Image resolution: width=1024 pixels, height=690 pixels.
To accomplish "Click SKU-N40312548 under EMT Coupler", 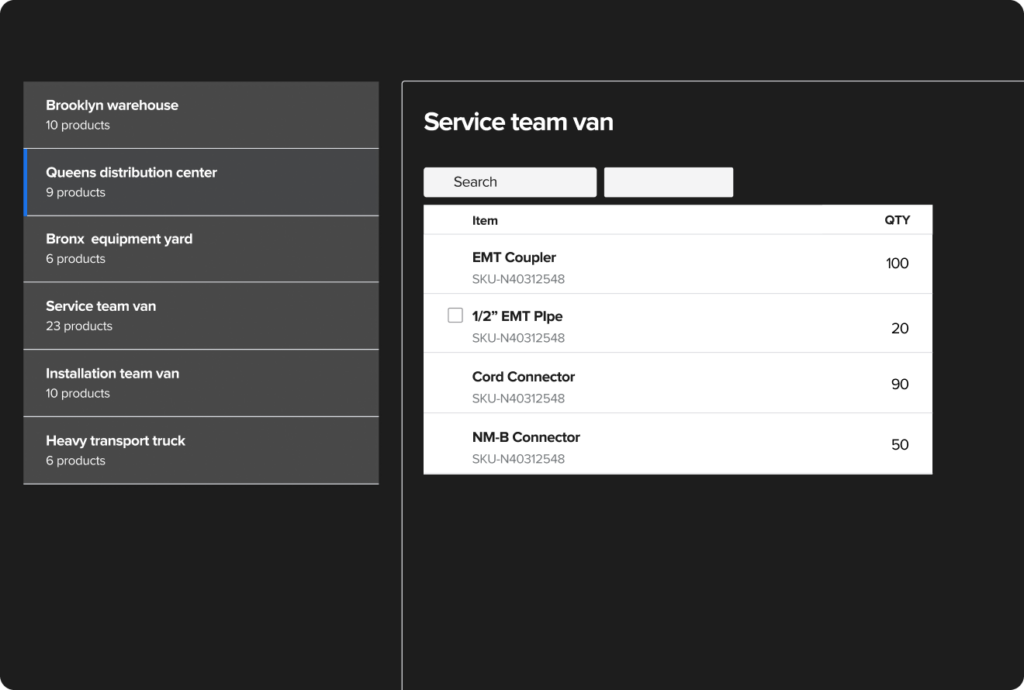I will [x=518, y=279].
